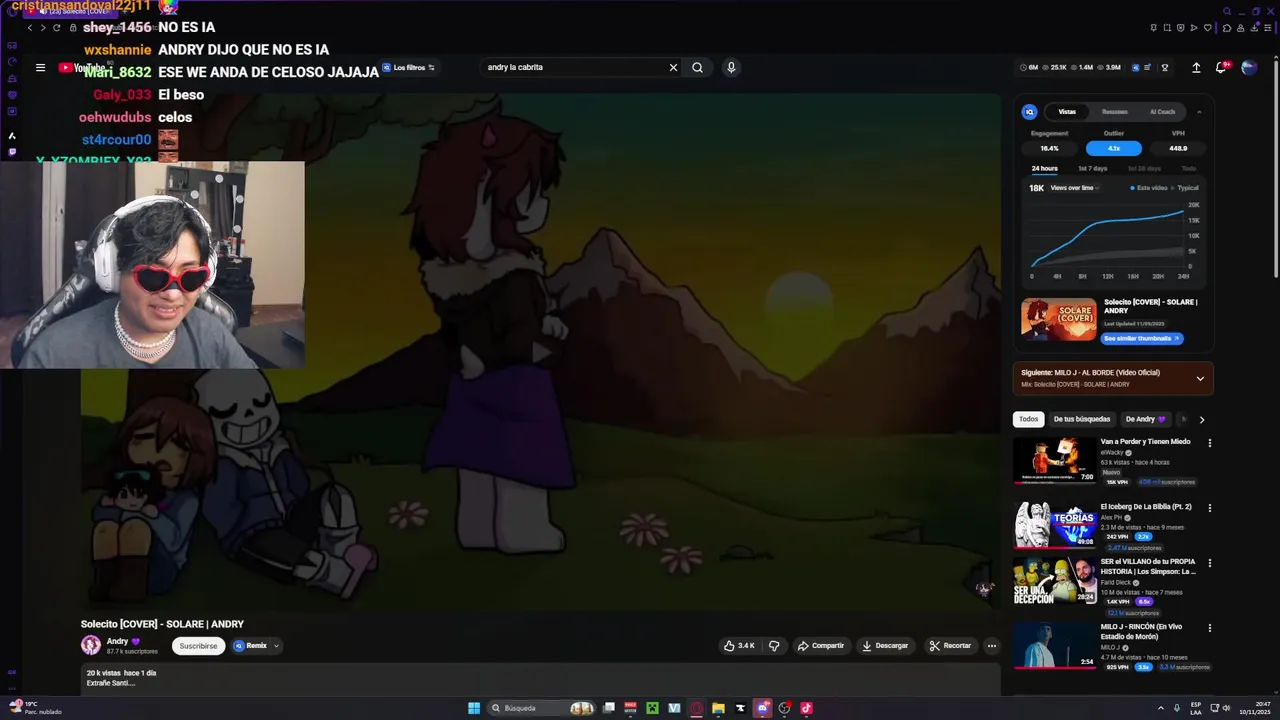This screenshot has width=1280, height=720.
Task: Click the SOLARE COVER thumbnail
Action: click(1059, 320)
